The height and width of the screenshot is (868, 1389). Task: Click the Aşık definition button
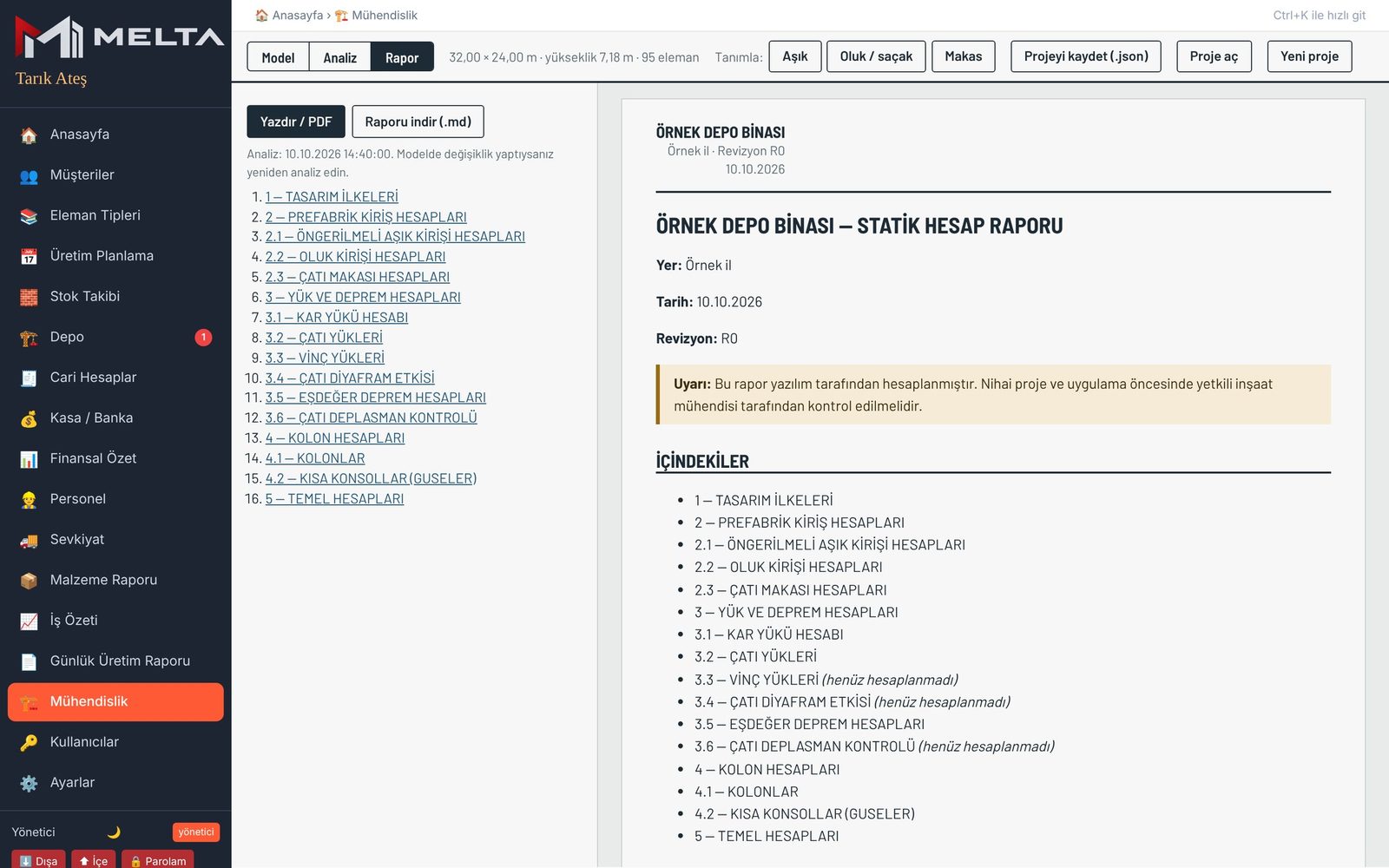coord(795,56)
